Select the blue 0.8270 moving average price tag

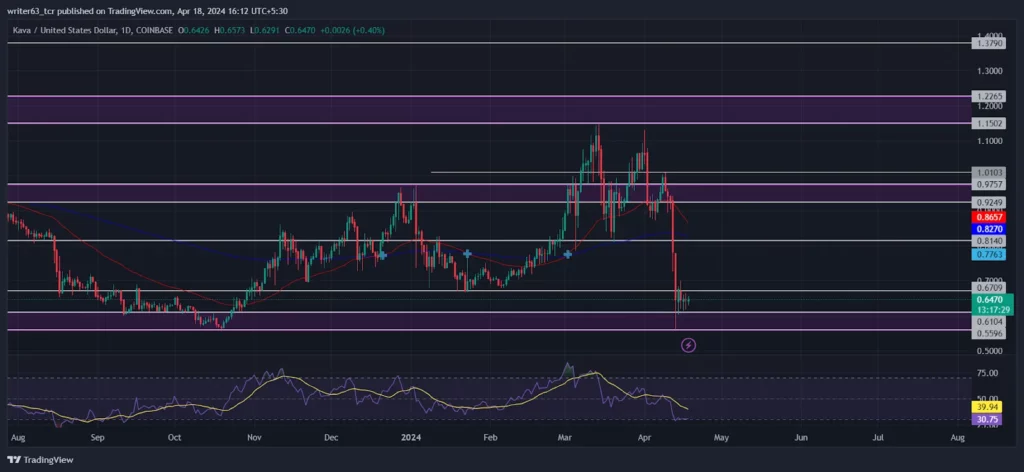point(989,229)
